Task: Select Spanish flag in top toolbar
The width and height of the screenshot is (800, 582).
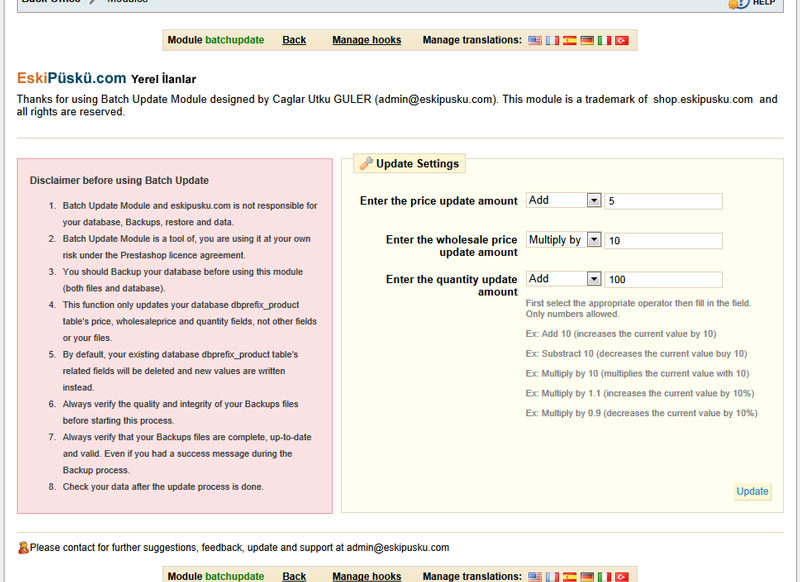Action: pos(569,40)
